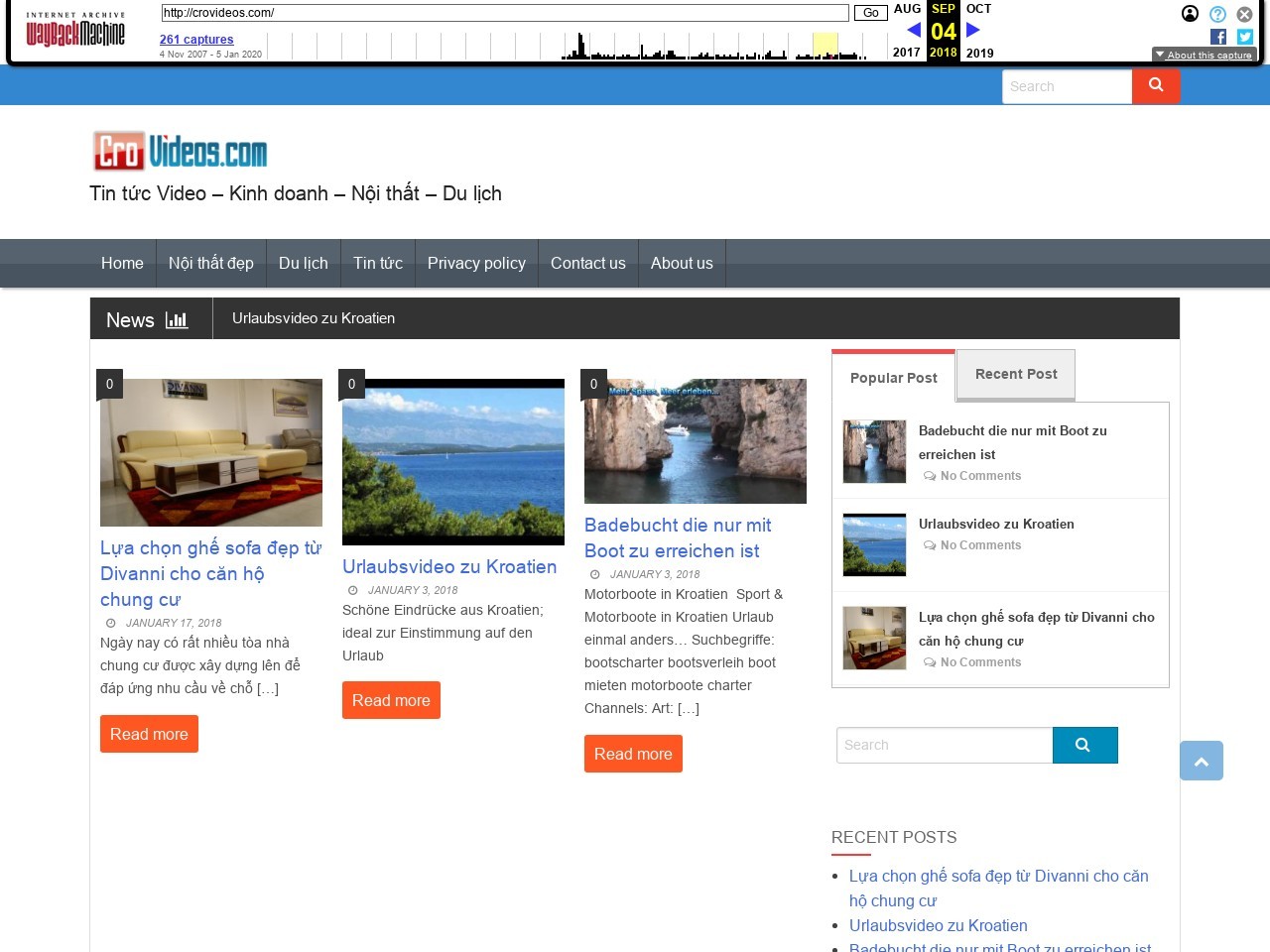Click the blue sidebar search button

[x=1084, y=745]
